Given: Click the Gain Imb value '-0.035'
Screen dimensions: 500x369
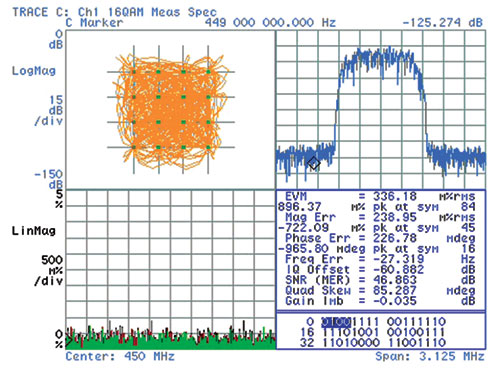Looking at the screenshot, I should (395, 301).
